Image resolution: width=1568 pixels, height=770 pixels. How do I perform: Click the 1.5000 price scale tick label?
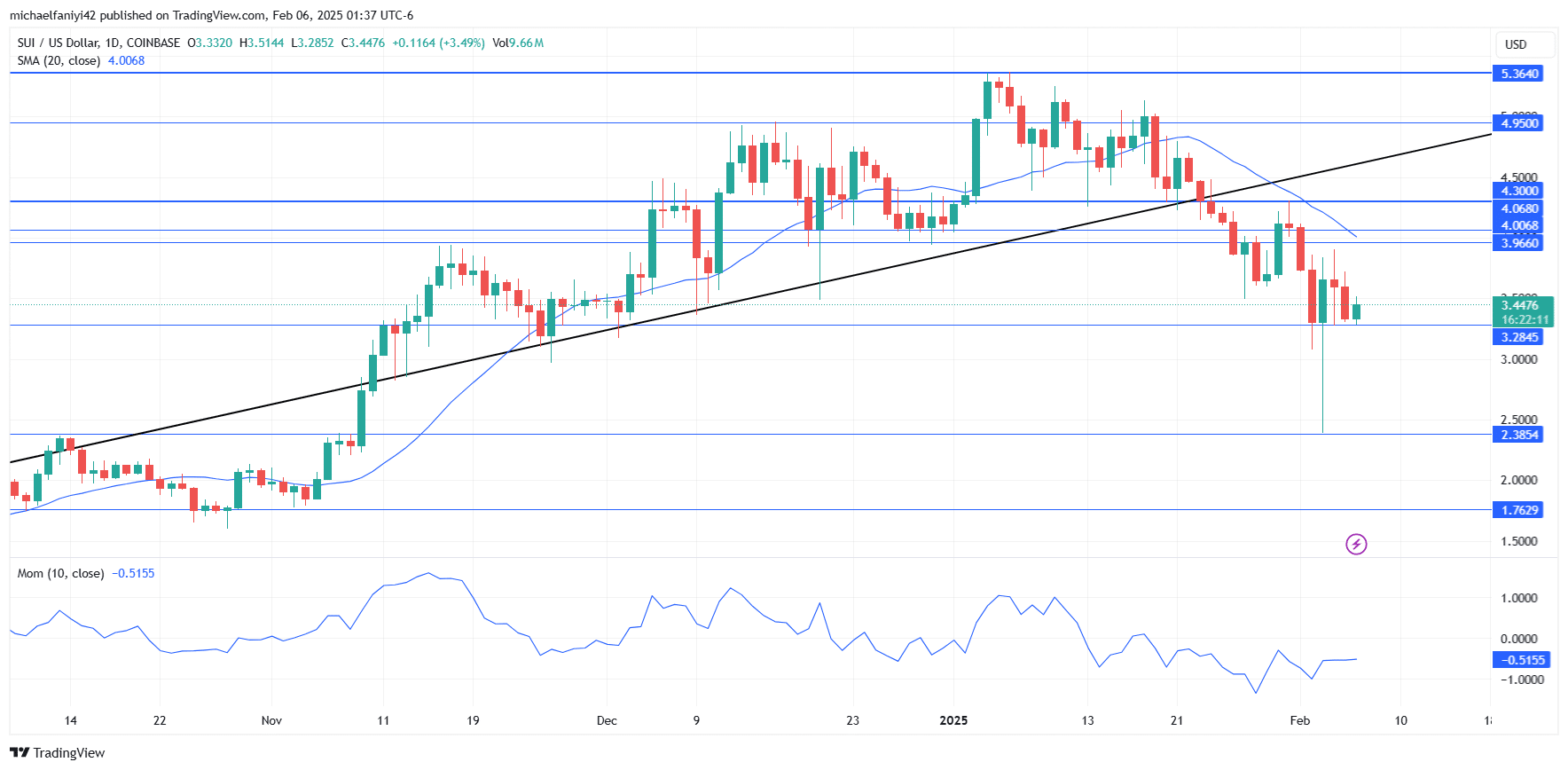(1519, 541)
